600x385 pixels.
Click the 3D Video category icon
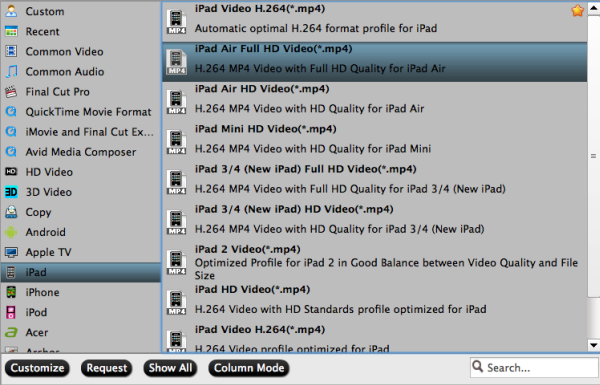pos(11,192)
